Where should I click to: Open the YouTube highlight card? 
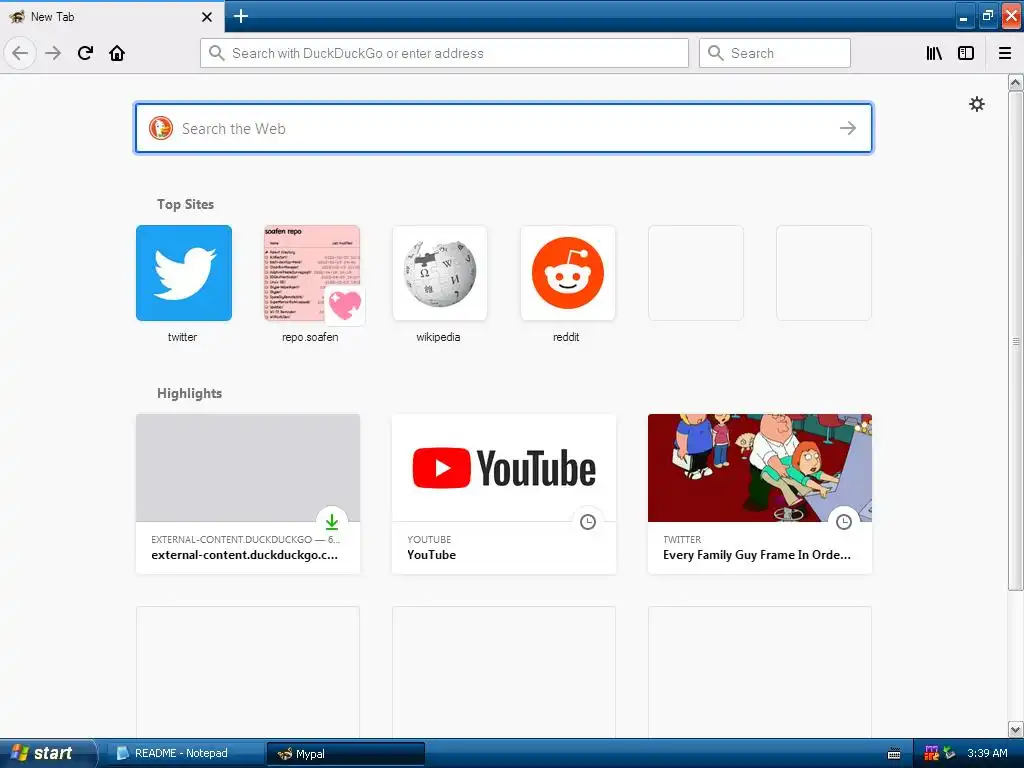[x=504, y=494]
